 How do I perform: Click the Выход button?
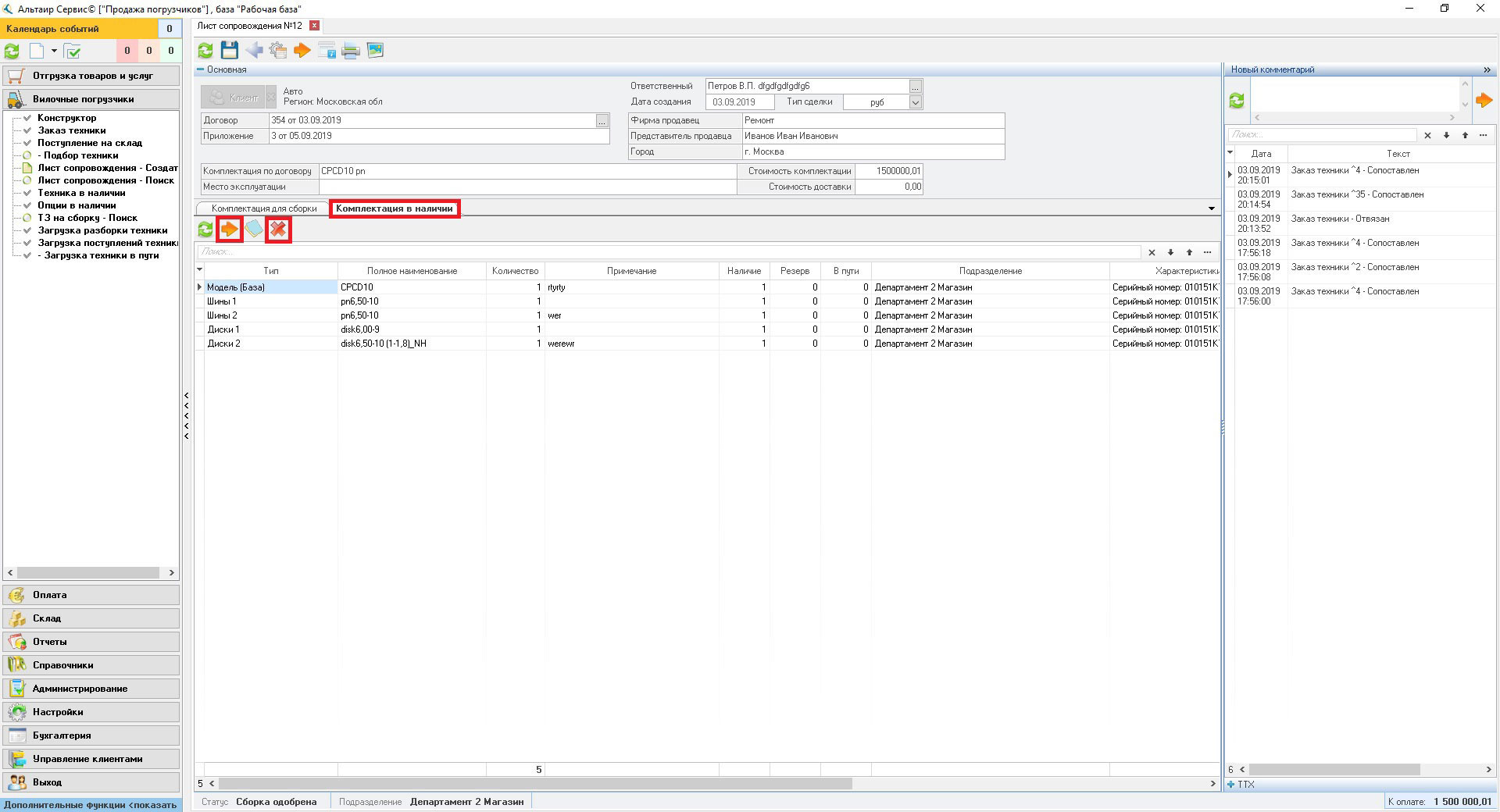[91, 782]
